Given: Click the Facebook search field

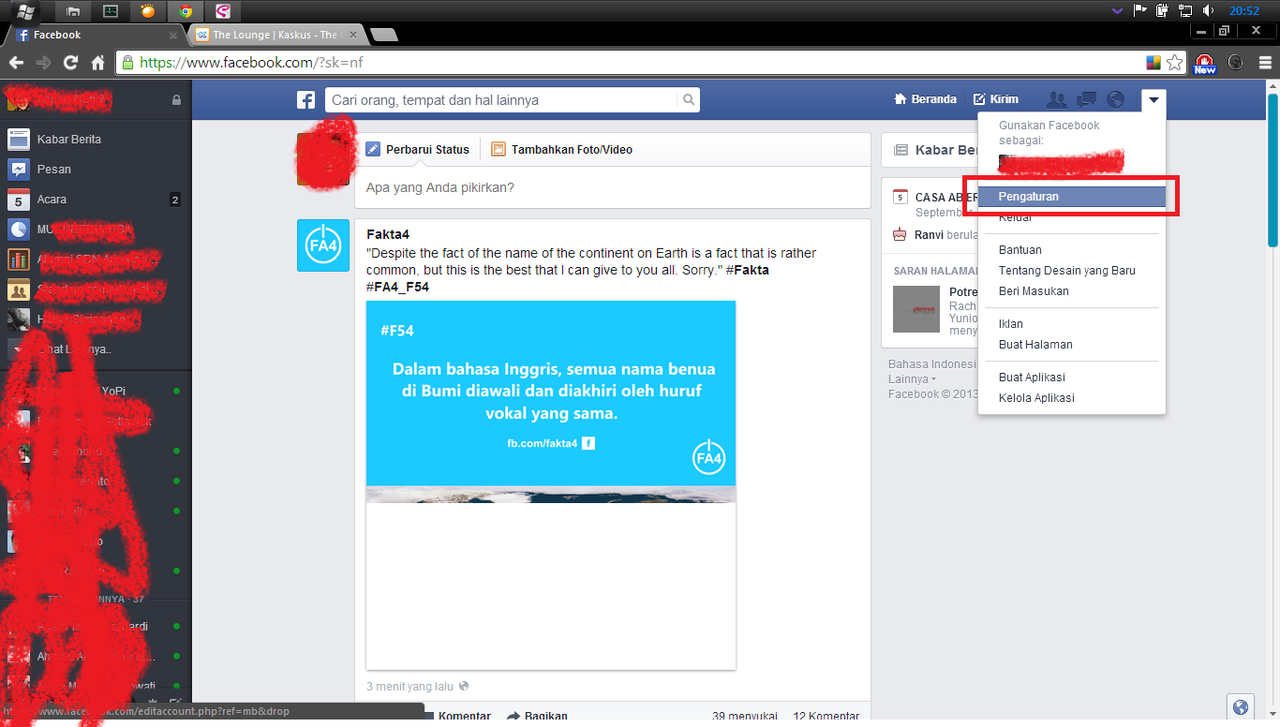Looking at the screenshot, I should tap(501, 100).
